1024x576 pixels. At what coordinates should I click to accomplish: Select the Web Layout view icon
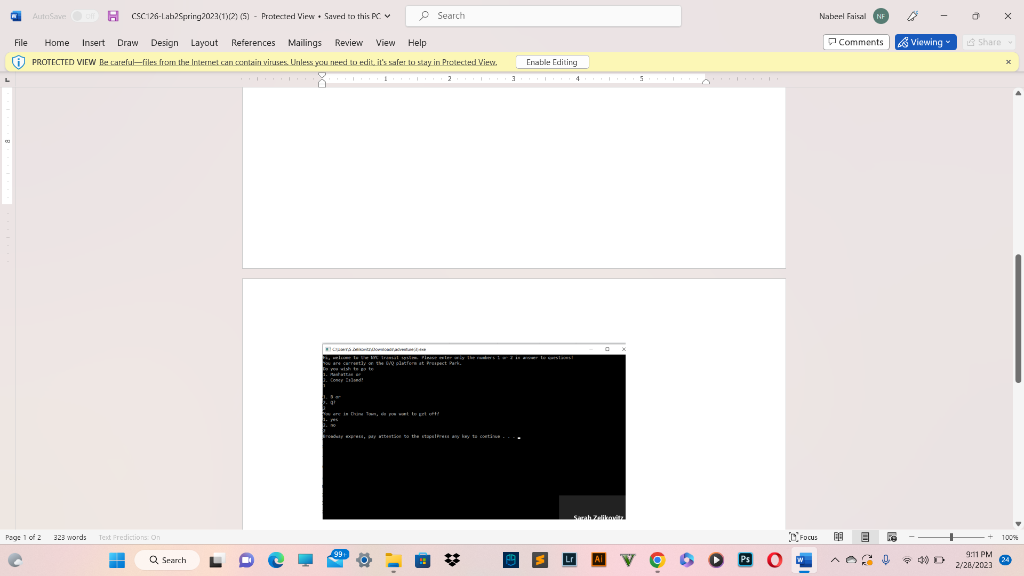tap(893, 536)
